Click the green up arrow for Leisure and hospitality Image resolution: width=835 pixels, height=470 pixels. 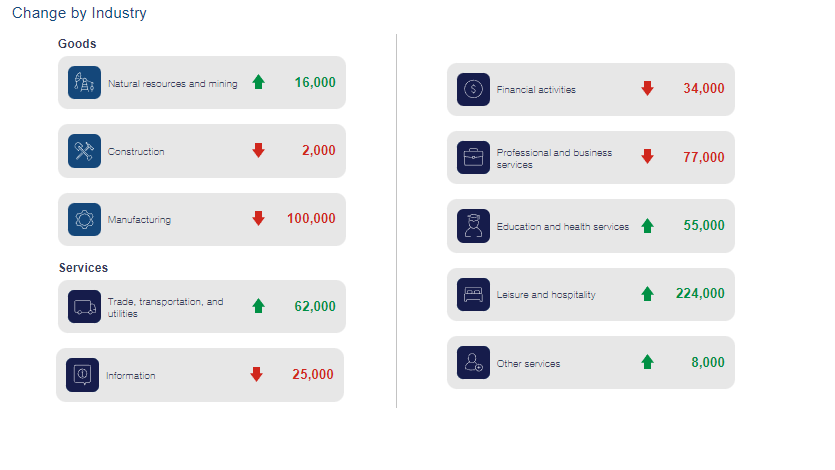(647, 294)
